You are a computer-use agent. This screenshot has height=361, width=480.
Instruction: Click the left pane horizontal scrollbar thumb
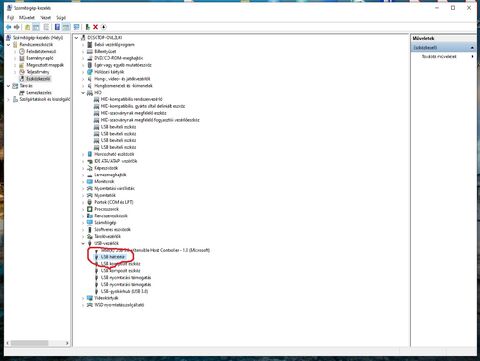29,343
